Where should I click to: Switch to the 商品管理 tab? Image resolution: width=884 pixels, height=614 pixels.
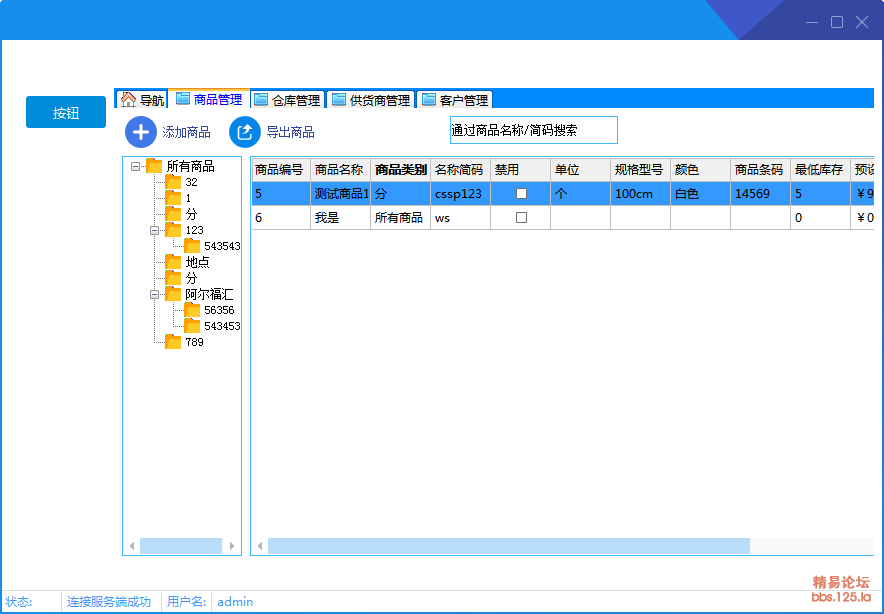[209, 99]
